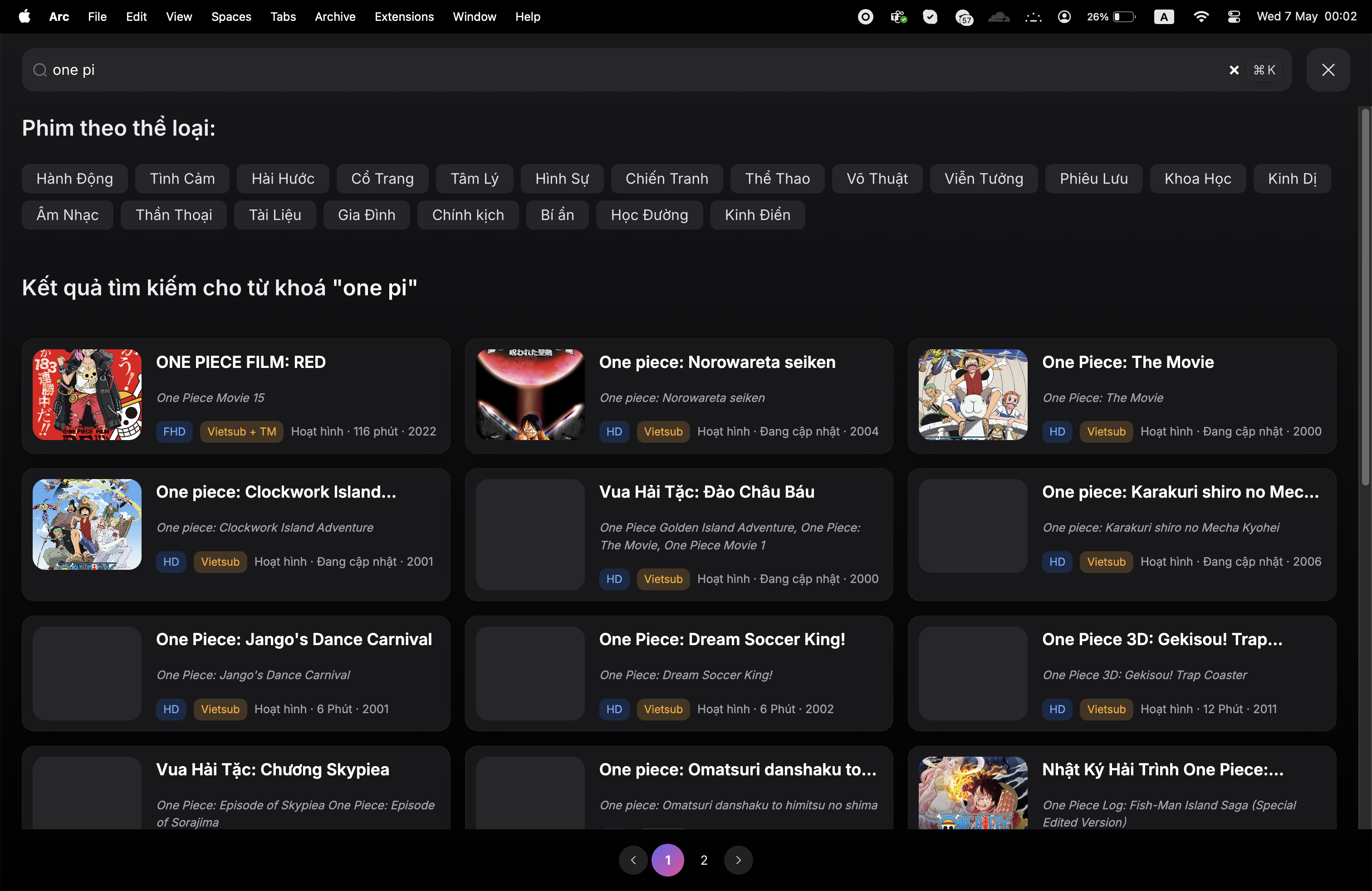The width and height of the screenshot is (1372, 891).
Task: Go to the next results page arrow
Action: [739, 859]
